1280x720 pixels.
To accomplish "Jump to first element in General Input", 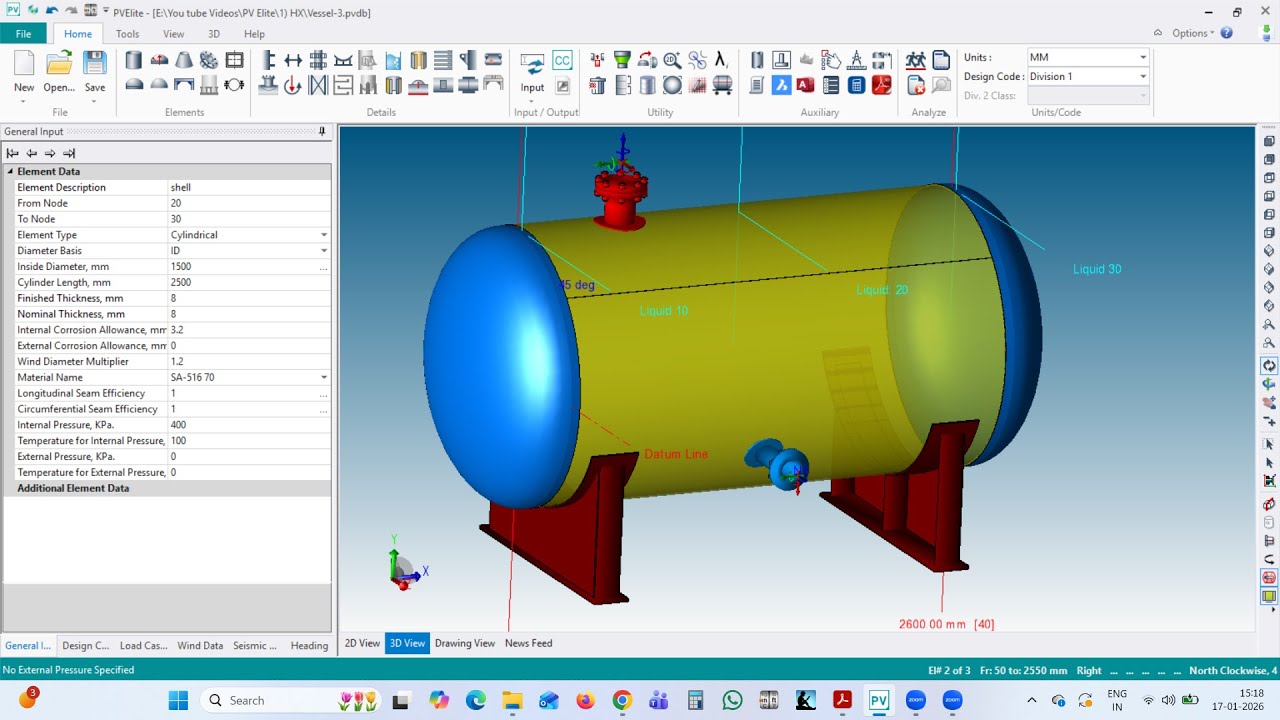I will tap(12, 153).
